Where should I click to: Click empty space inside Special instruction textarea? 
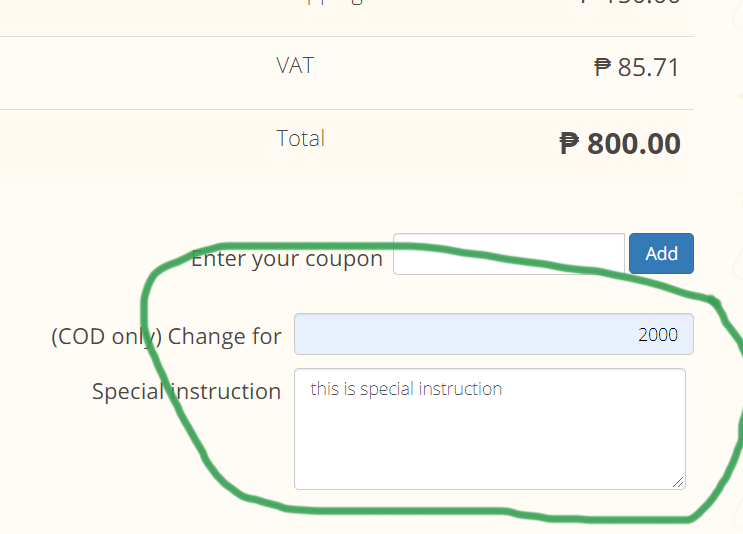(x=490, y=445)
